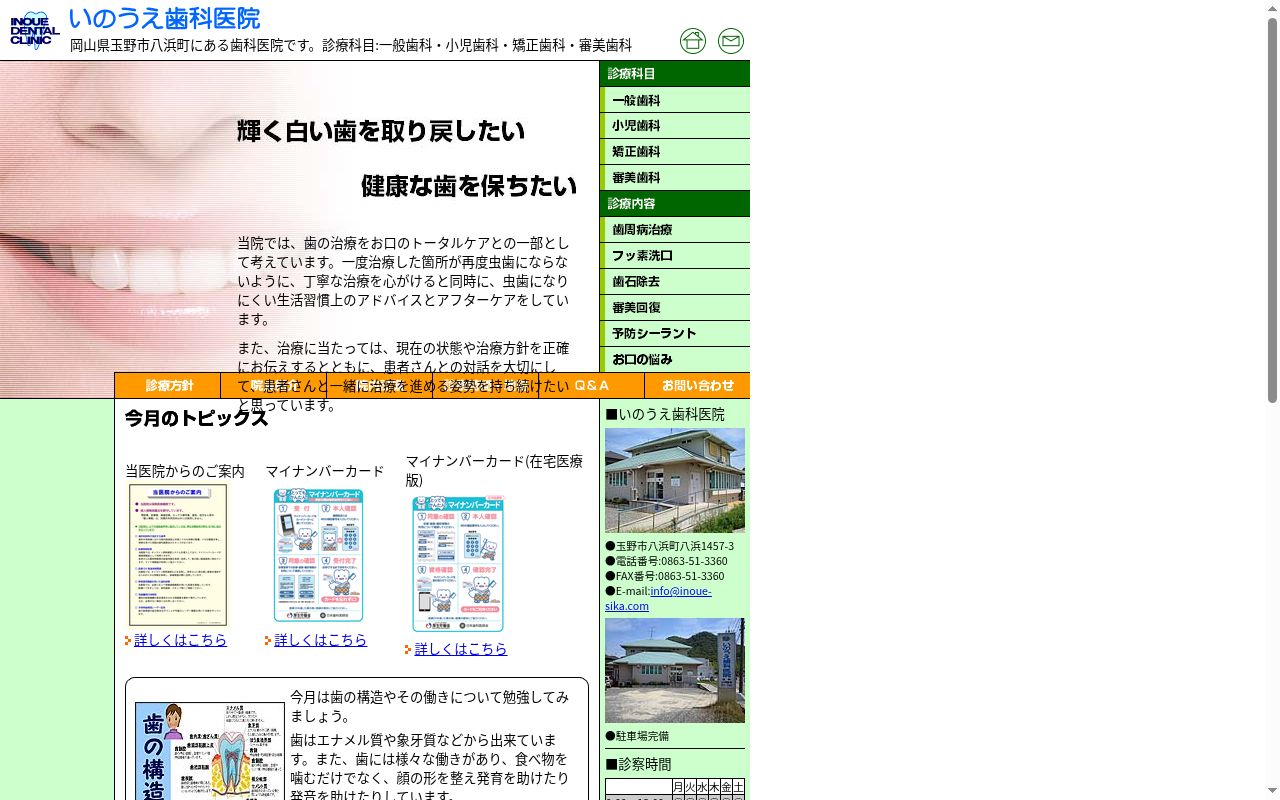Open the home icon in header
The width and height of the screenshot is (1280, 800).
[x=693, y=41]
